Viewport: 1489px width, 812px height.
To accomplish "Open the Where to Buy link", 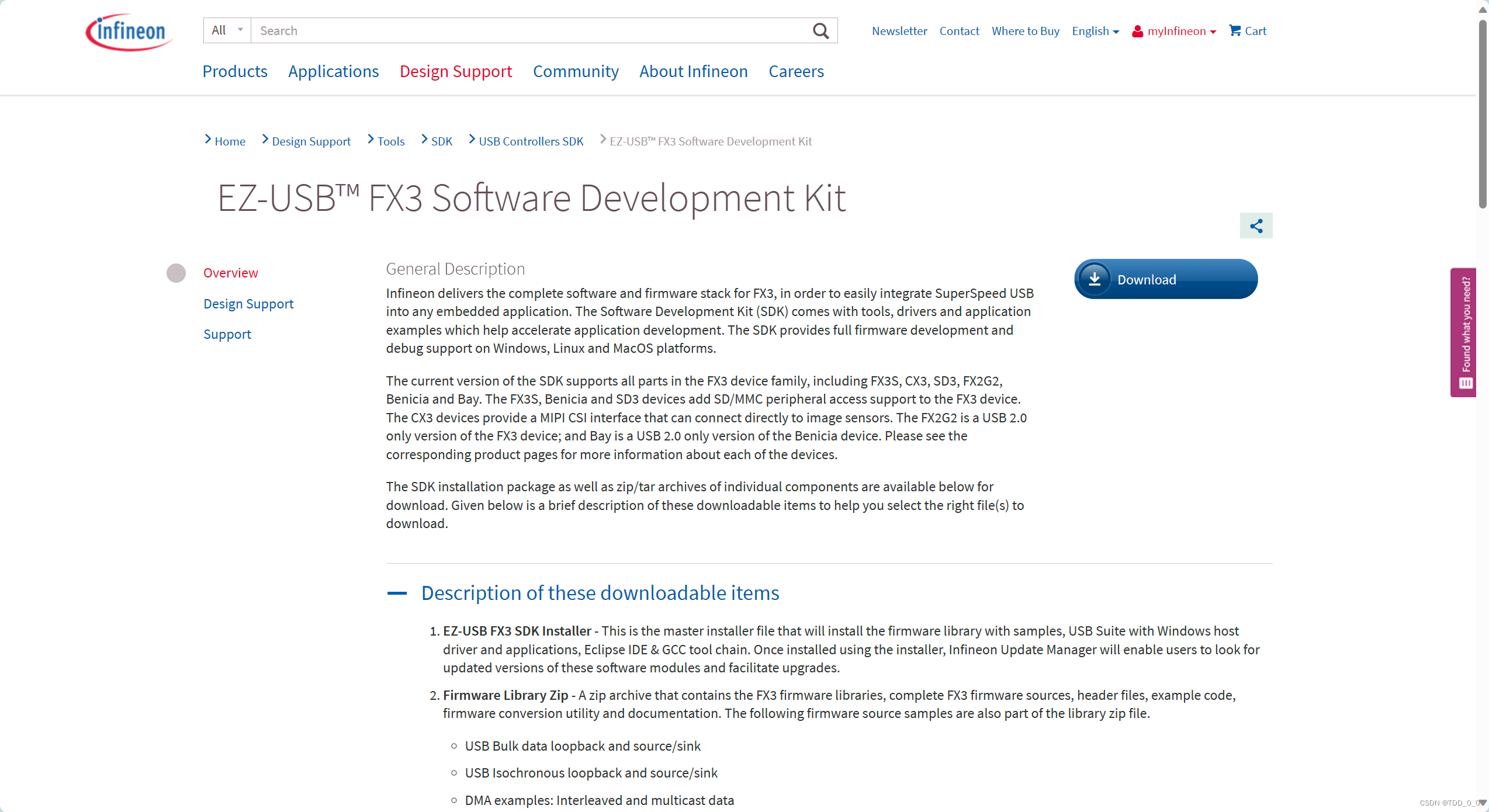I will pyautogui.click(x=1025, y=31).
